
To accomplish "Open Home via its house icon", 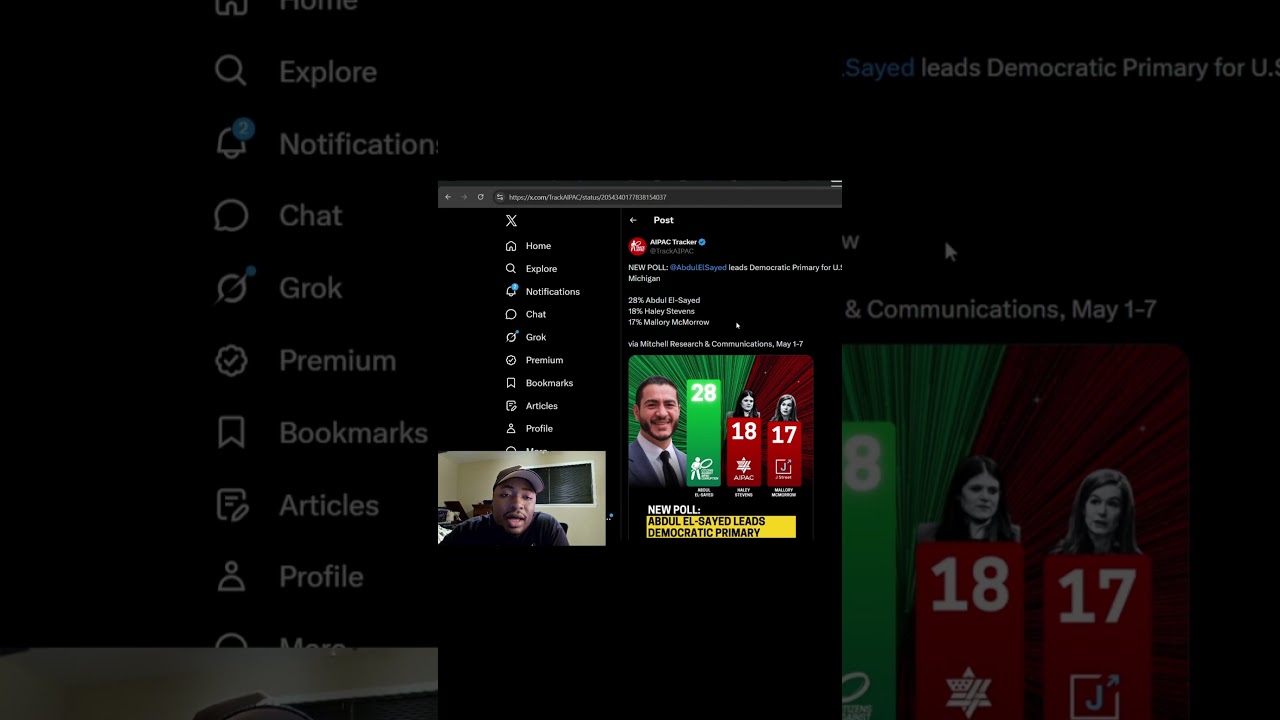I will [x=511, y=246].
